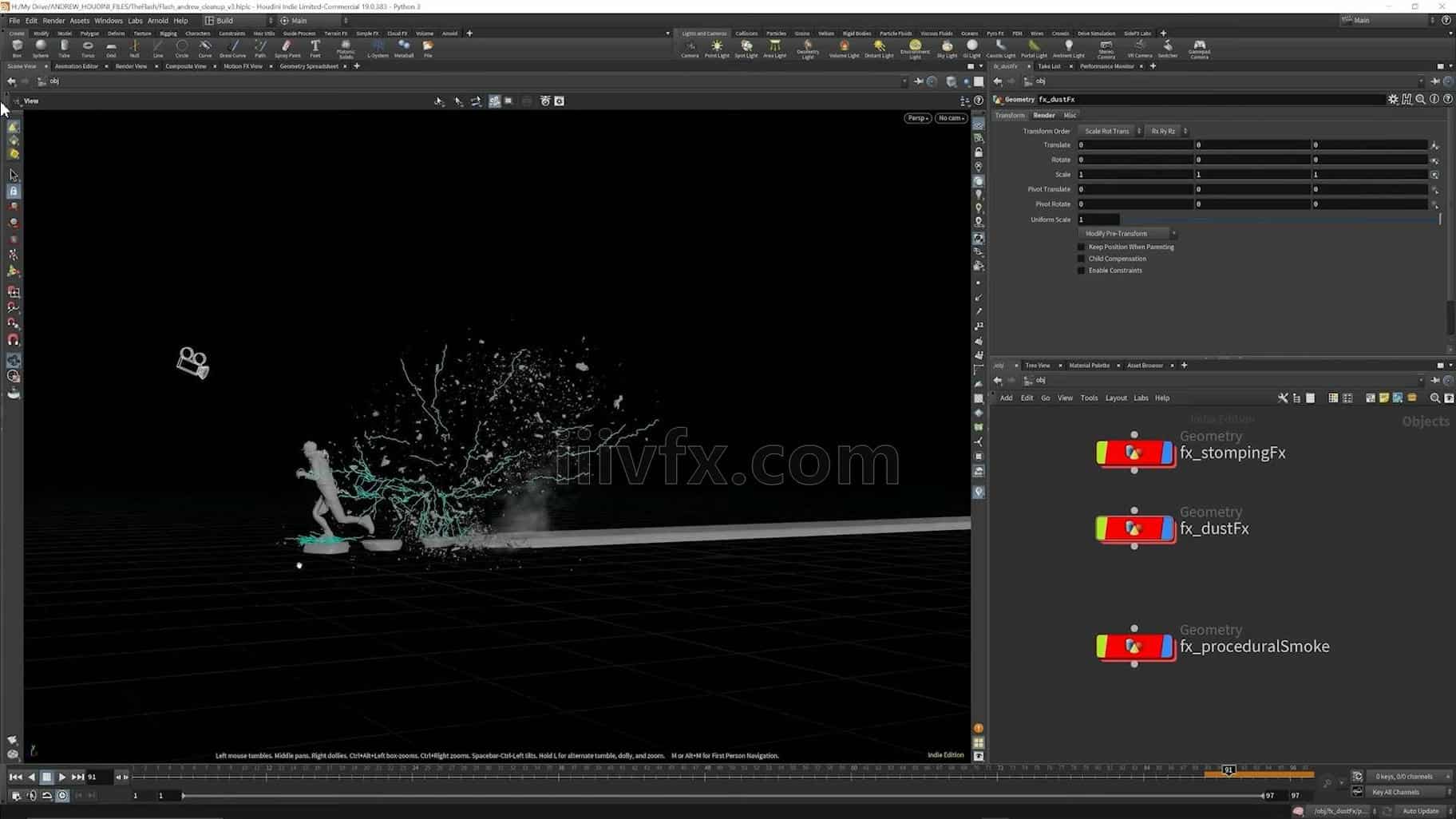
Task: Select the File shelf tool
Action: 428,49
